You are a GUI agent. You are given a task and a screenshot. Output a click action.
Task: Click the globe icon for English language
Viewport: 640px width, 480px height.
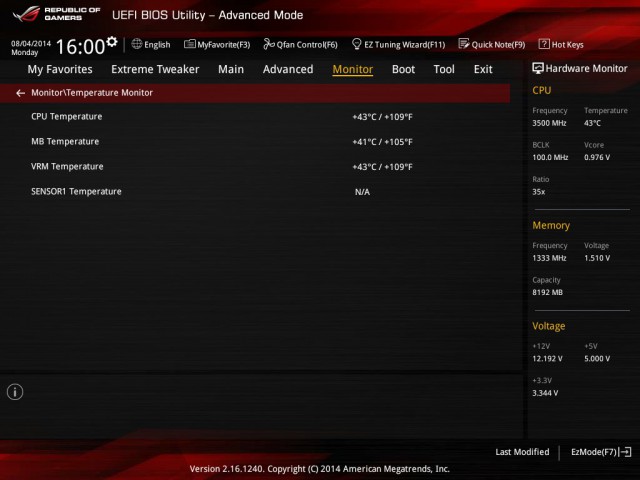(x=137, y=44)
